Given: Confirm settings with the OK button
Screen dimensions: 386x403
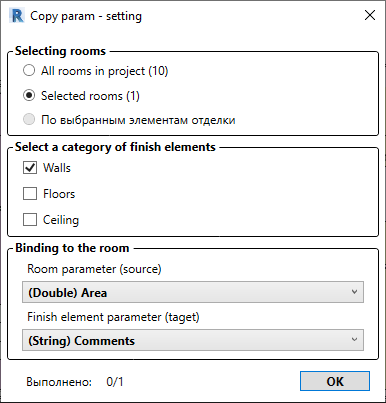Looking at the screenshot, I should coord(335,381).
